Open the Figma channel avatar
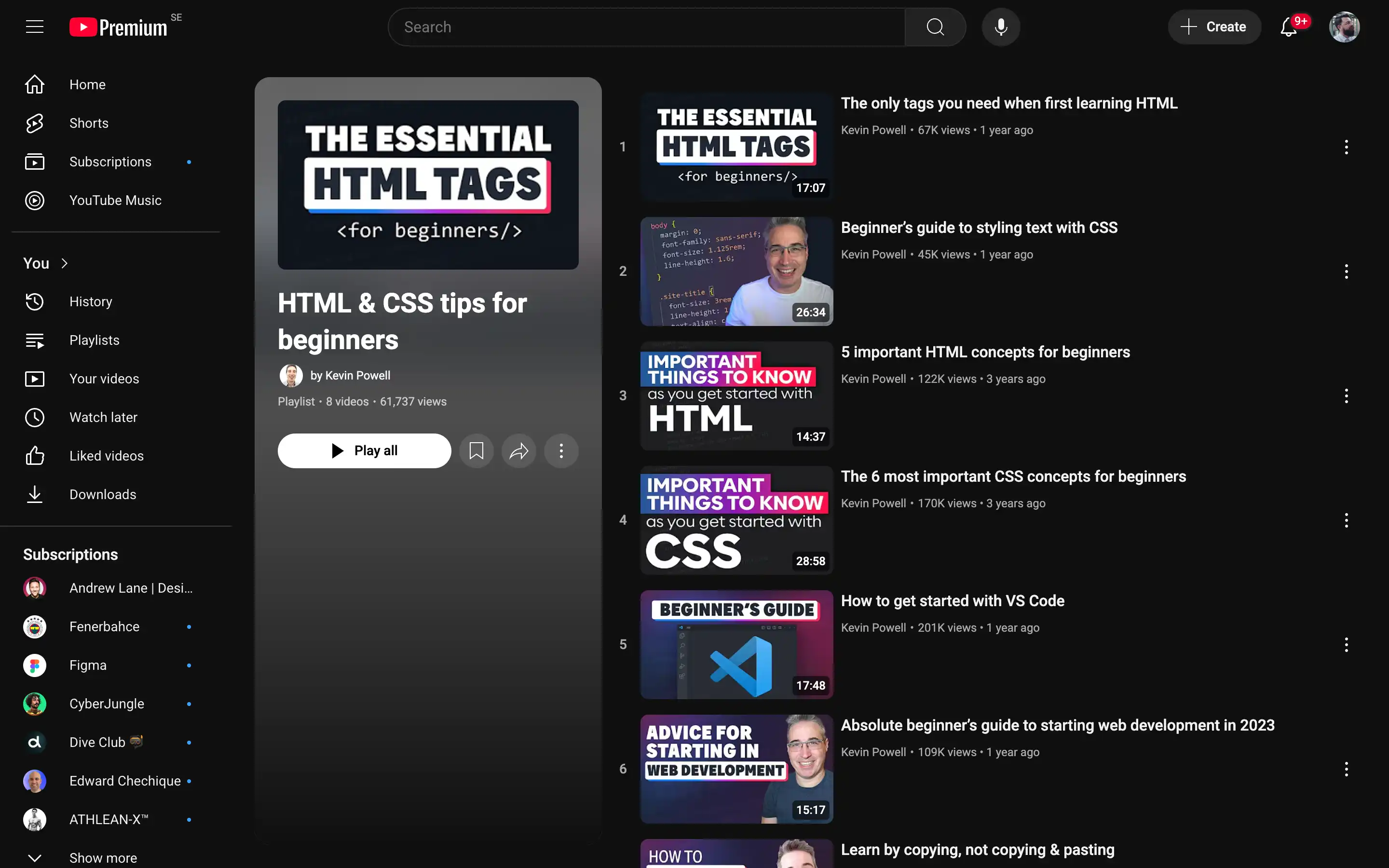The height and width of the screenshot is (868, 1389). [x=34, y=665]
